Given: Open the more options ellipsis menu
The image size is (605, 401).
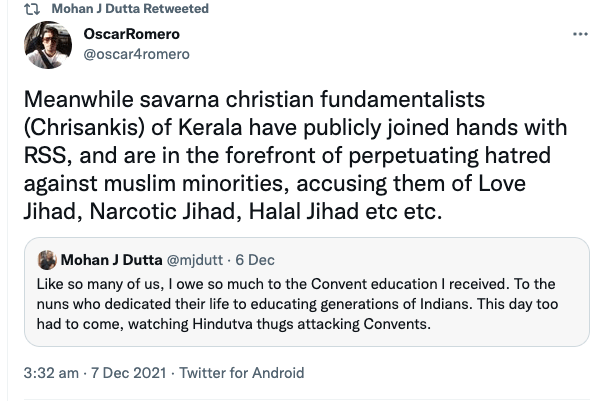Looking at the screenshot, I should click(x=578, y=34).
